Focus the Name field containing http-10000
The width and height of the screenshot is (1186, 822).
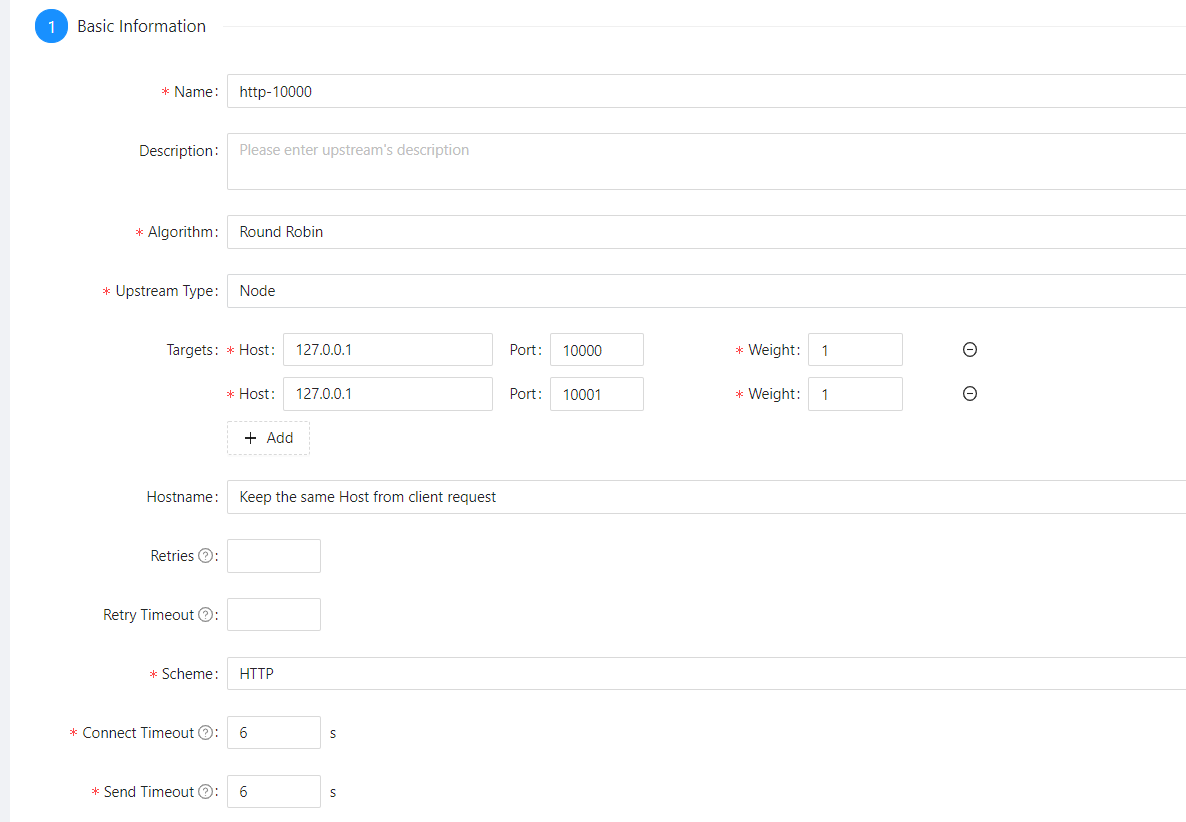coord(706,92)
